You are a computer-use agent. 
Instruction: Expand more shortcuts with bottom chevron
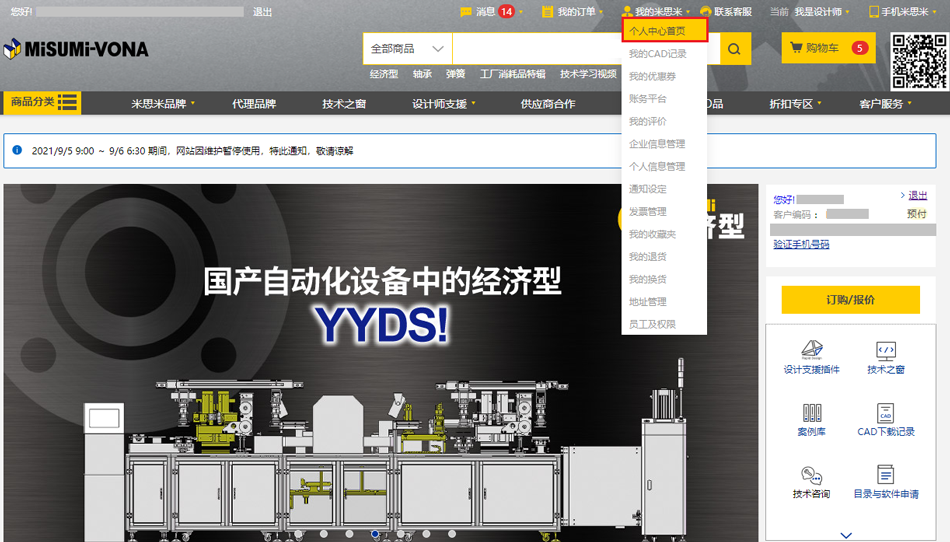point(846,535)
